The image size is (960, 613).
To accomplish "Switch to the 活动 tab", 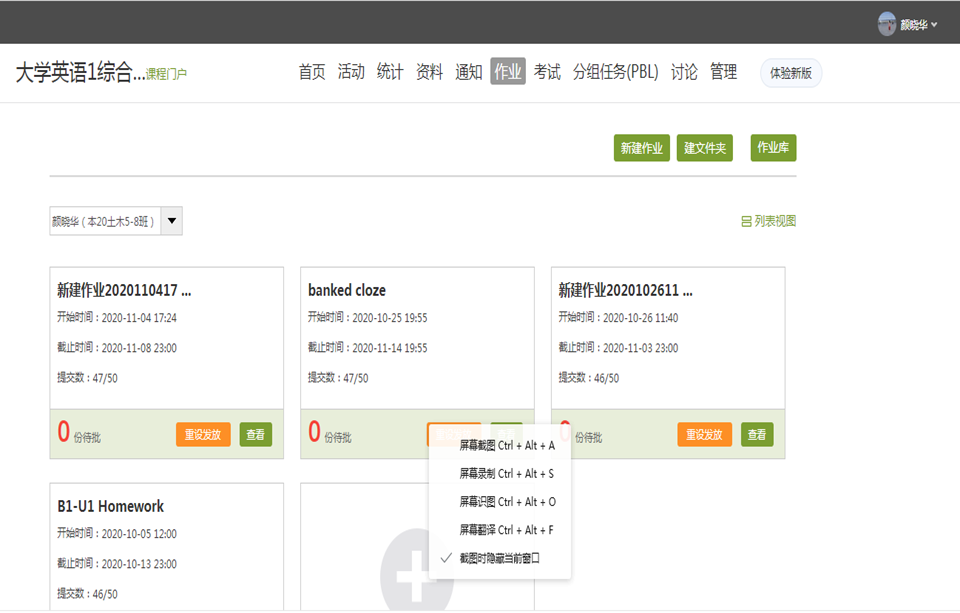I will click(351, 72).
